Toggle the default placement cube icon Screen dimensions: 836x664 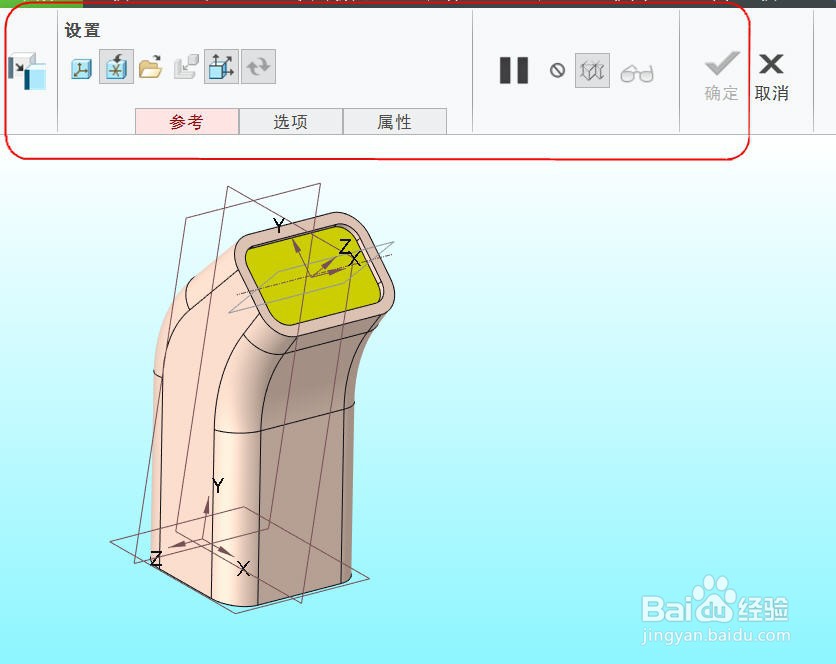(116, 67)
